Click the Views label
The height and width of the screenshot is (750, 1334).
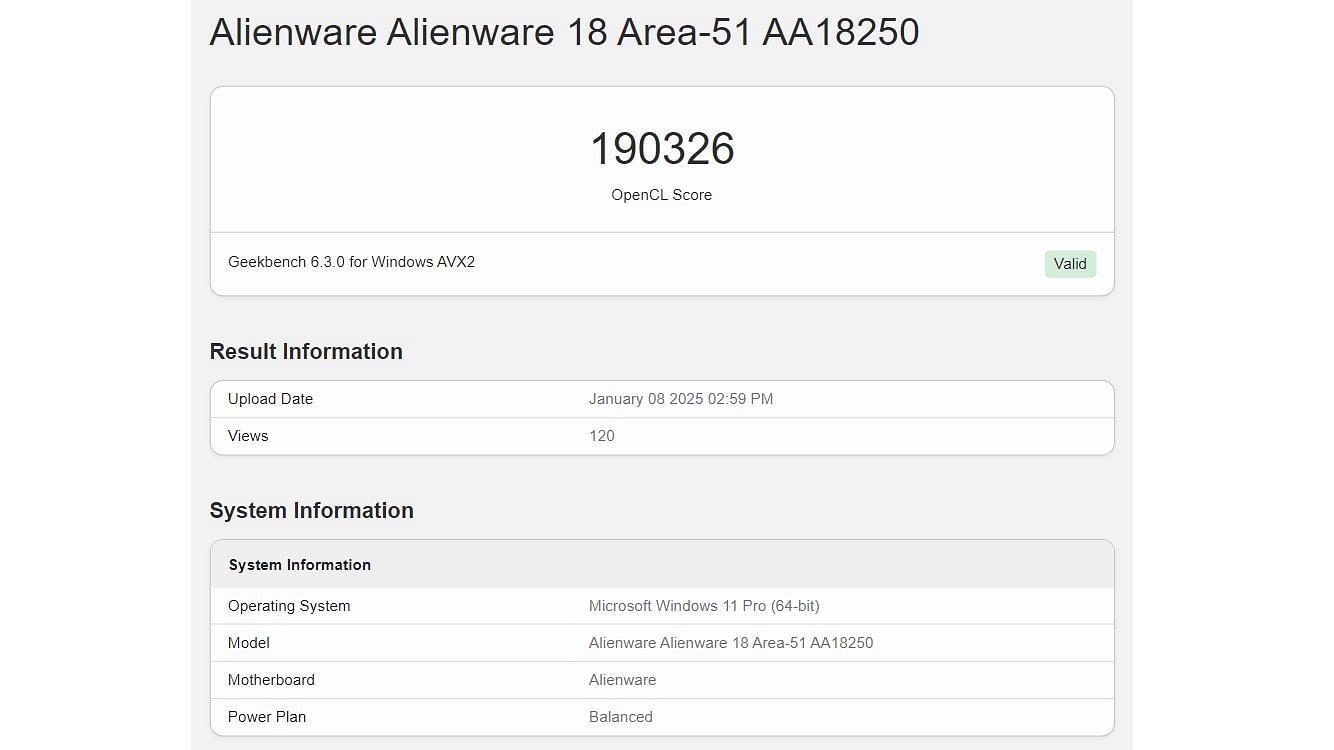click(x=248, y=436)
